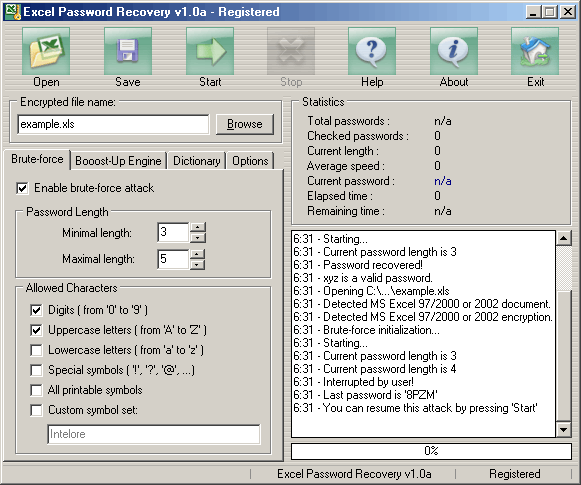Viewport: 581px width, 485px height.
Task: Uncheck Uppercase letters option
Action: pyautogui.click(x=36, y=330)
